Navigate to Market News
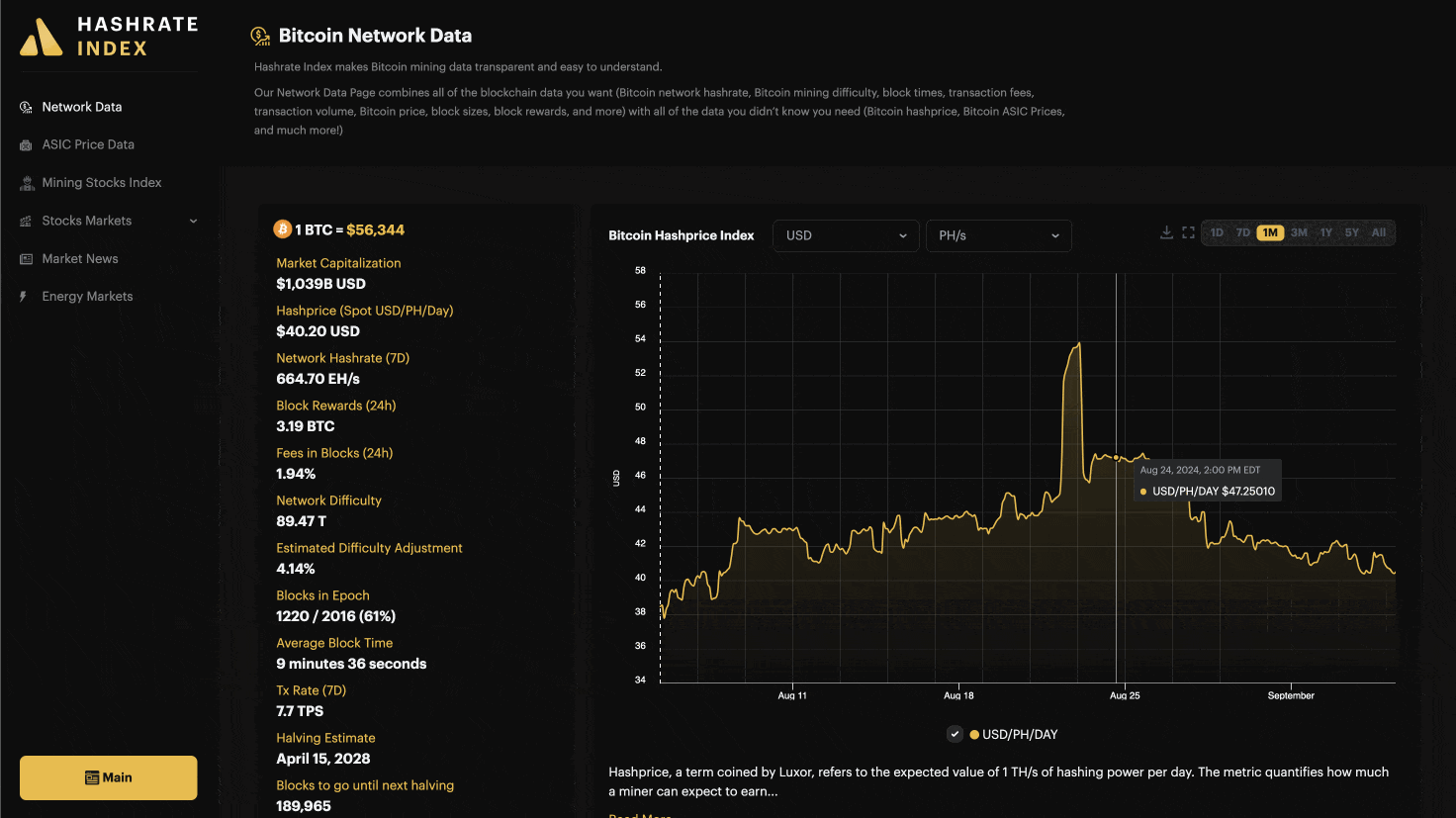Viewport: 1456px width, 818px height. point(80,258)
